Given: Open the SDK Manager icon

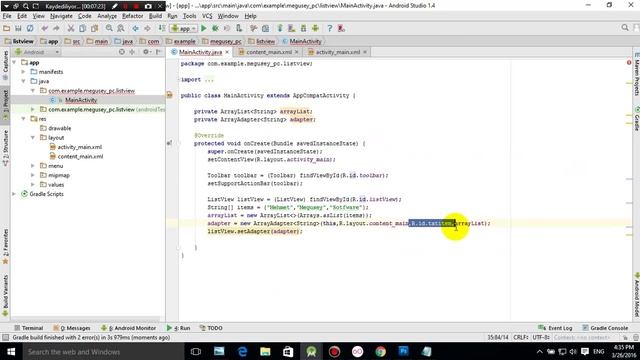Looking at the screenshot, I should tap(303, 28).
